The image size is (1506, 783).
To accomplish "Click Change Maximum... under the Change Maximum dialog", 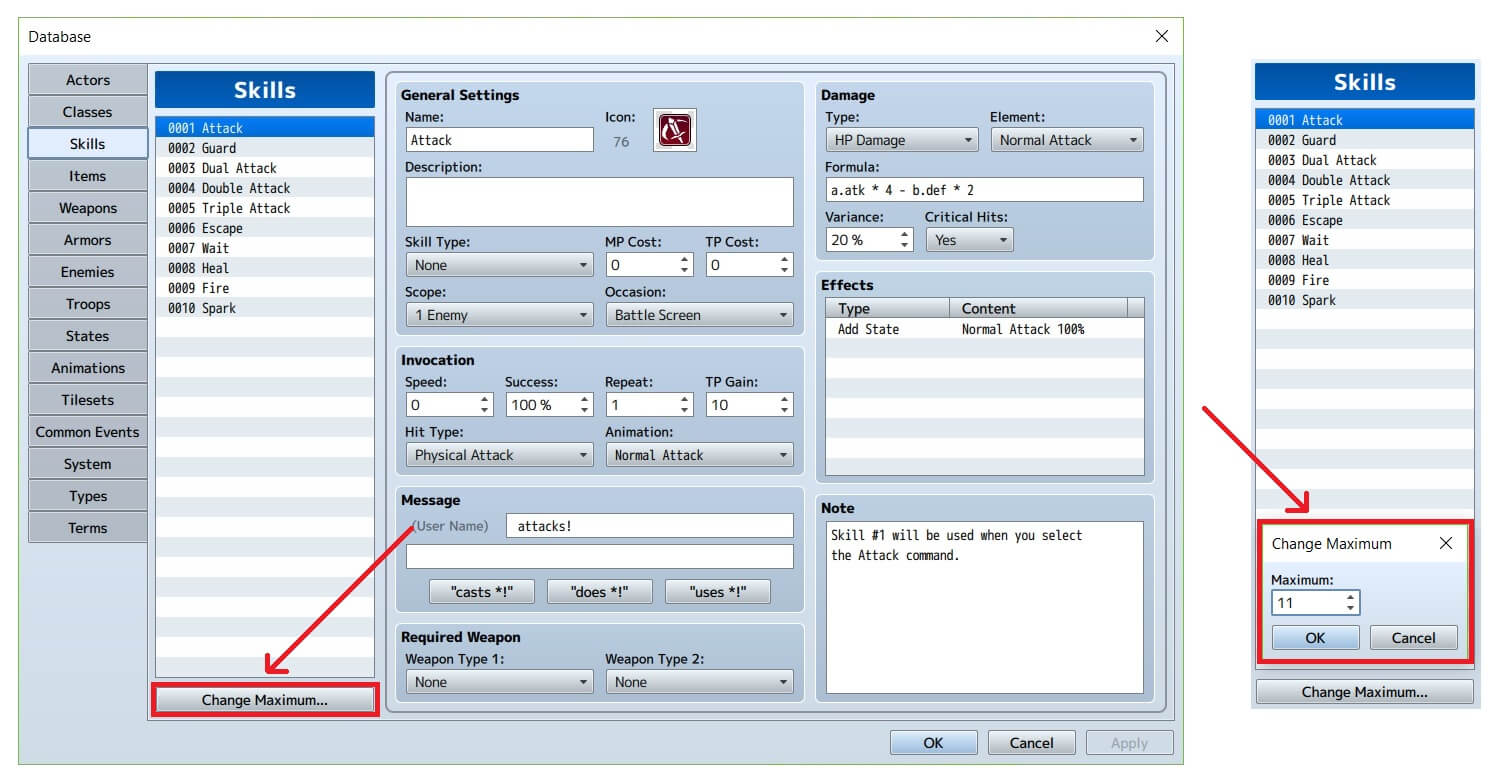I will coord(1365,692).
